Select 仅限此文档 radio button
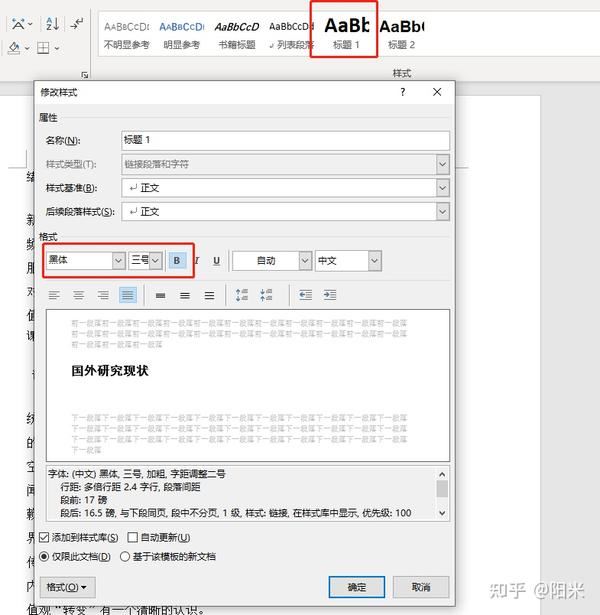The width and height of the screenshot is (600, 615). point(44,557)
